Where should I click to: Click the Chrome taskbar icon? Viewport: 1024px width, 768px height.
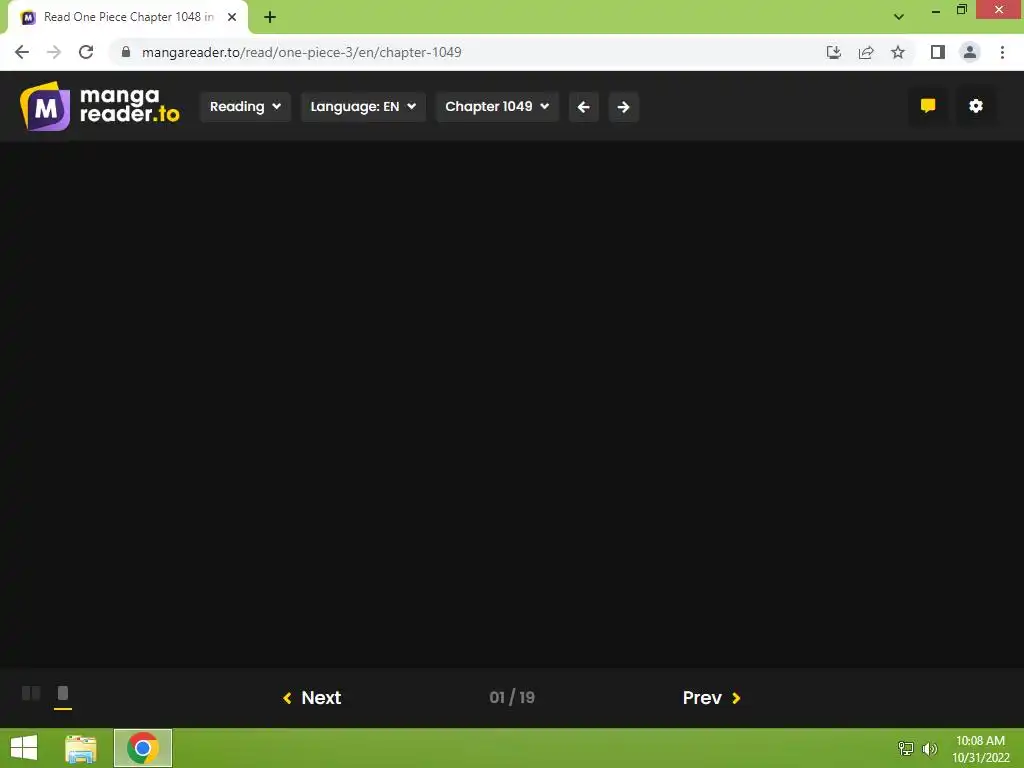point(143,748)
